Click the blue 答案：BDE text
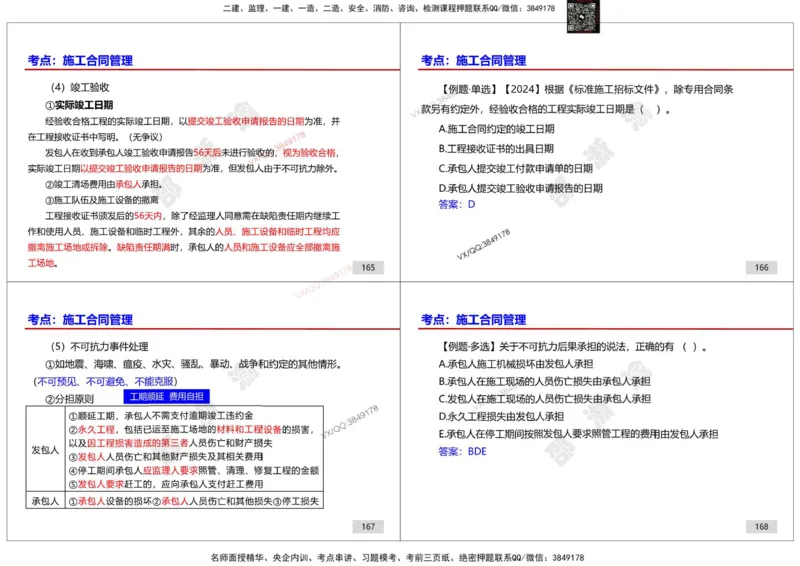 (462, 451)
